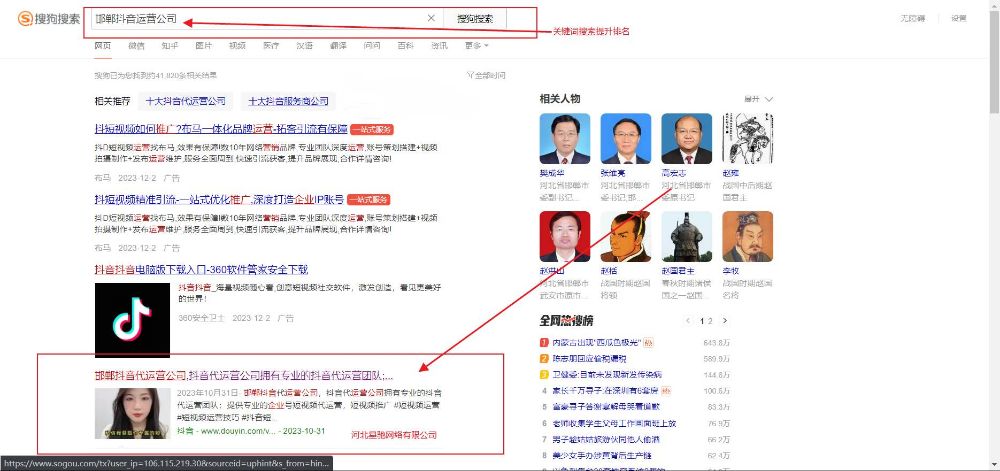Open hot search 家长千万寻子:在深圳有6套房
This screenshot has height=471, width=1000.
pos(605,391)
